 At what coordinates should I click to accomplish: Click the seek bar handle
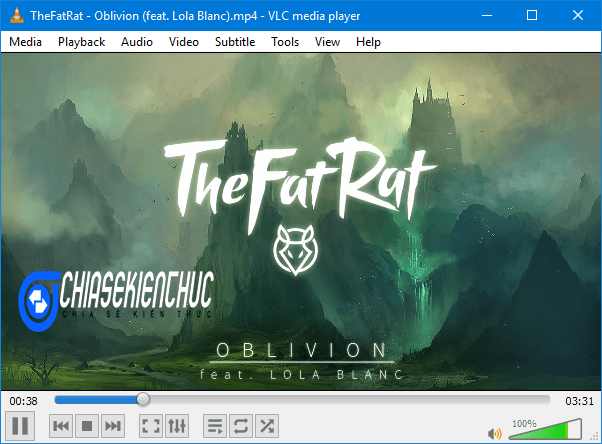point(143,400)
